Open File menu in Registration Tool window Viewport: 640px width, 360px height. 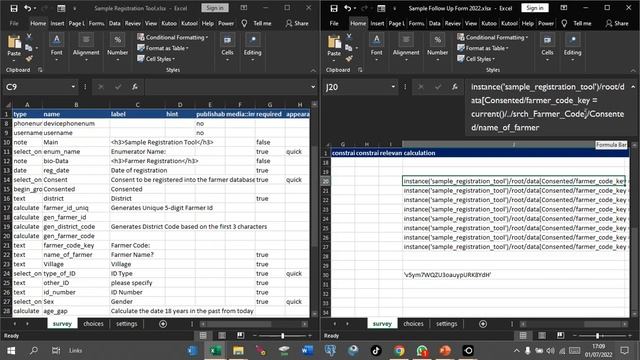(x=14, y=23)
